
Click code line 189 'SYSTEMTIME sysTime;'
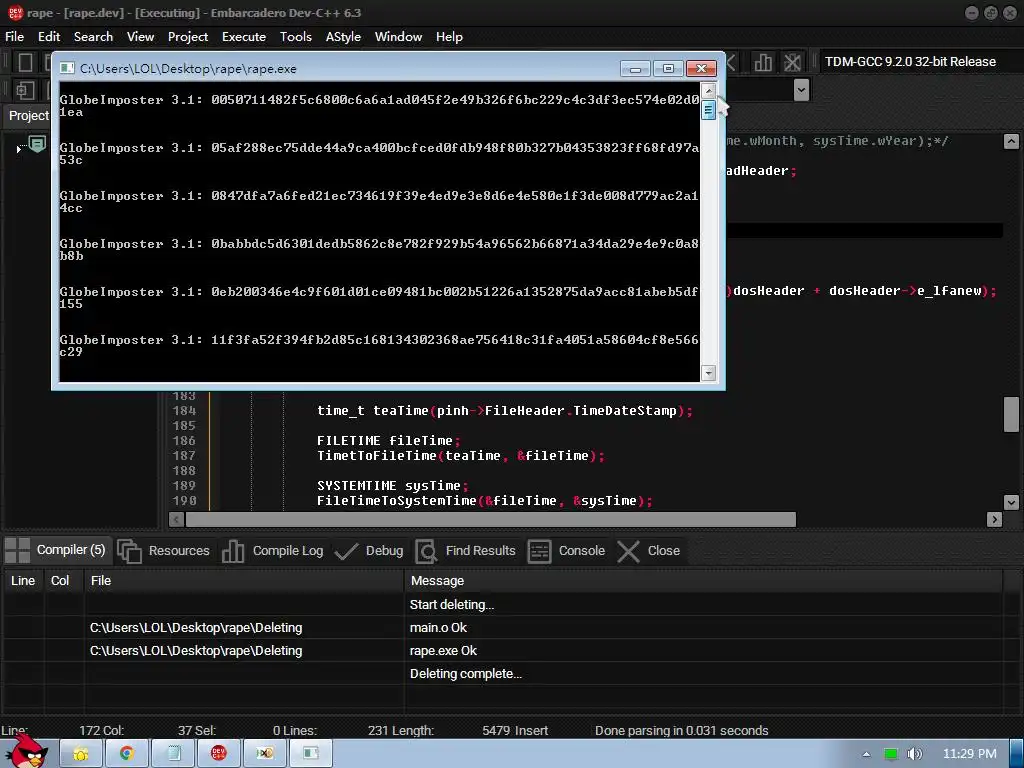click(393, 486)
